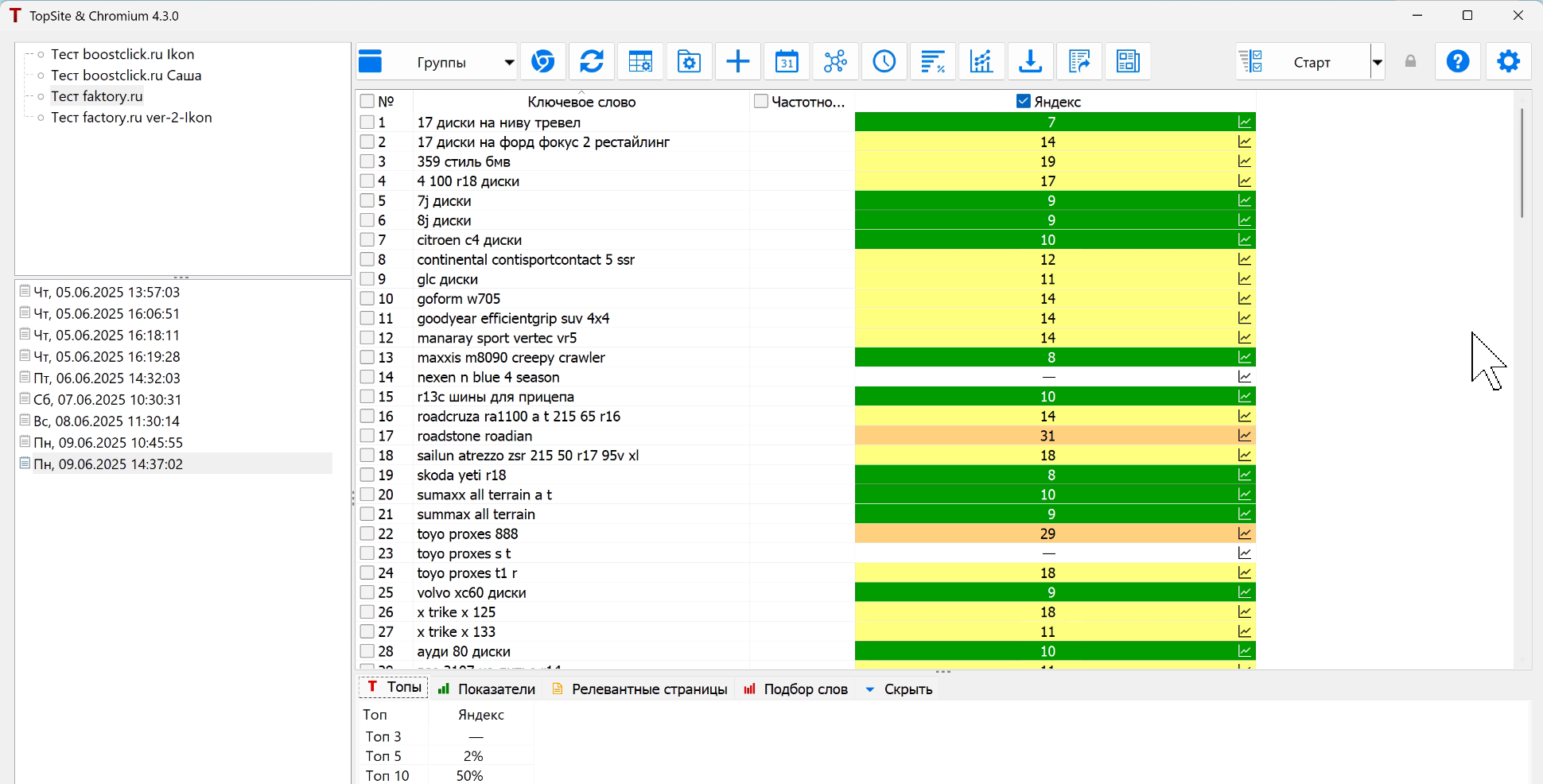Open check from 'Вс, 08.06.2025 11:30:14'
The width and height of the screenshot is (1543, 784).
(107, 421)
